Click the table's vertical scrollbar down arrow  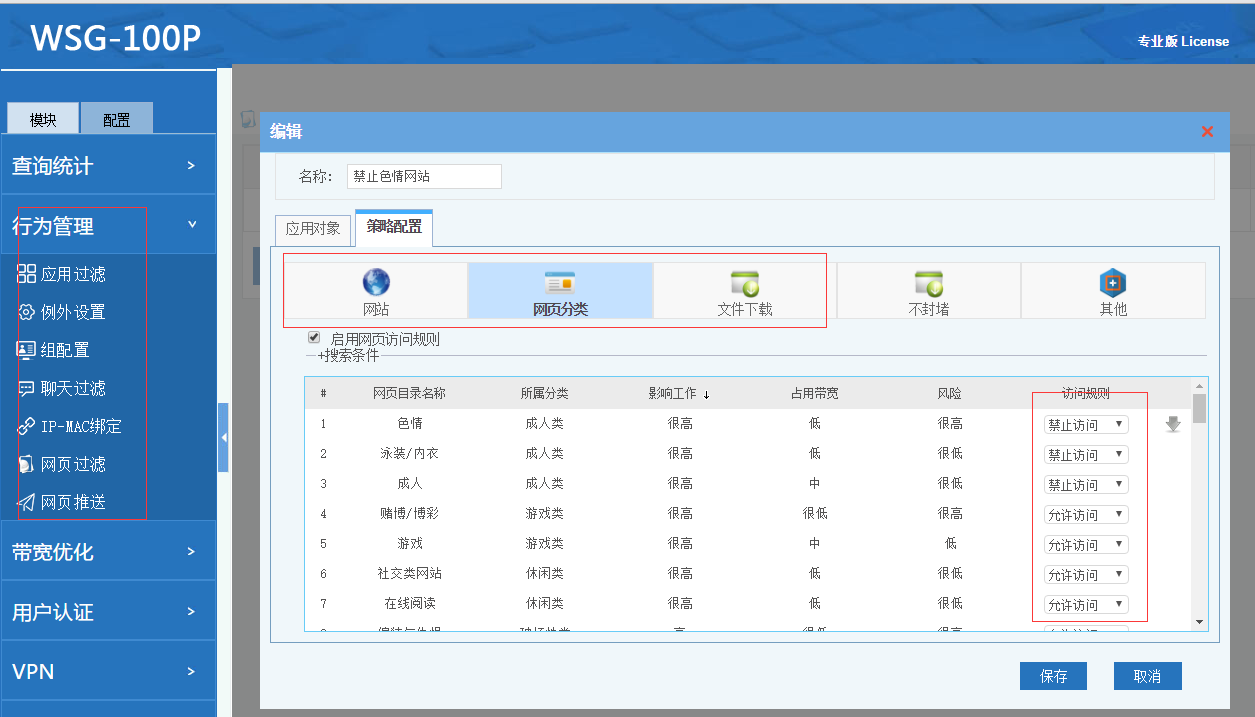pos(1199,622)
